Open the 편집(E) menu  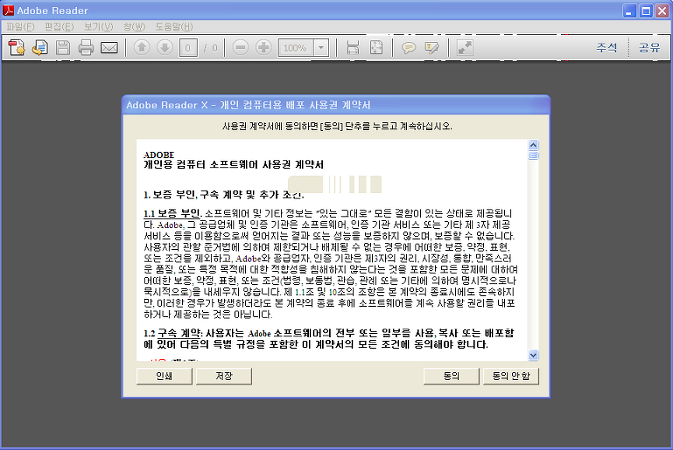click(x=59, y=27)
